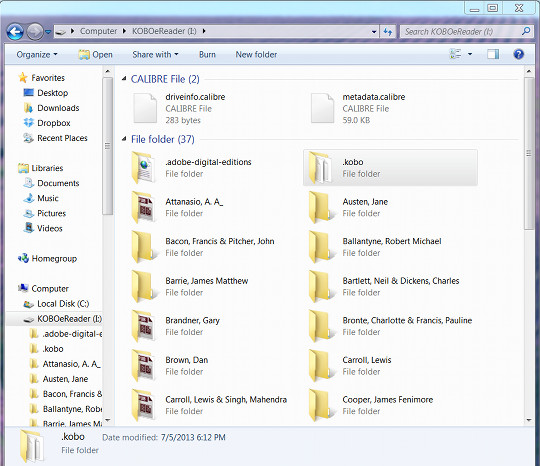Open the Organize menu
This screenshot has height=466, width=540.
[37, 54]
